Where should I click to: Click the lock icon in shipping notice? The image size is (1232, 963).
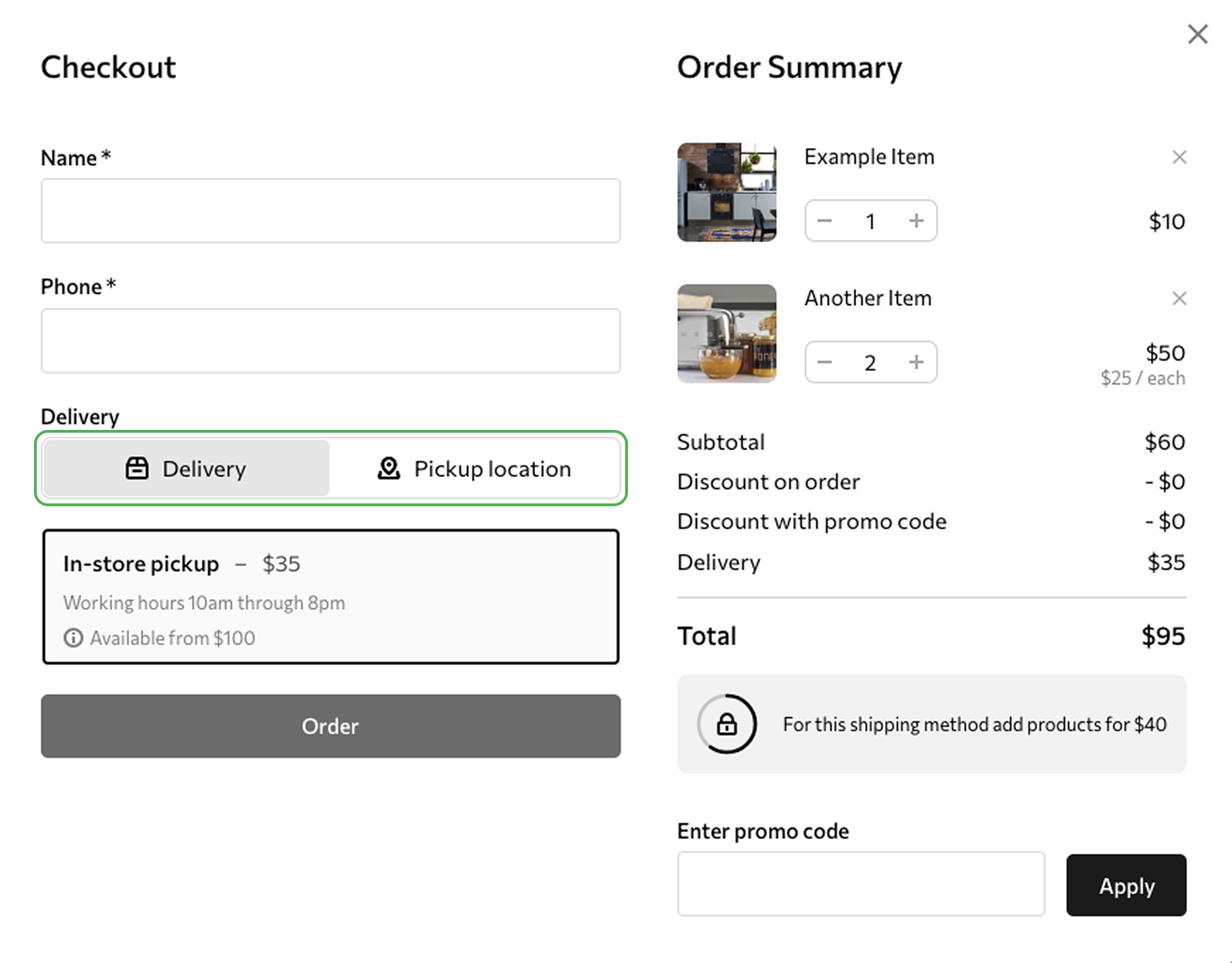click(726, 724)
